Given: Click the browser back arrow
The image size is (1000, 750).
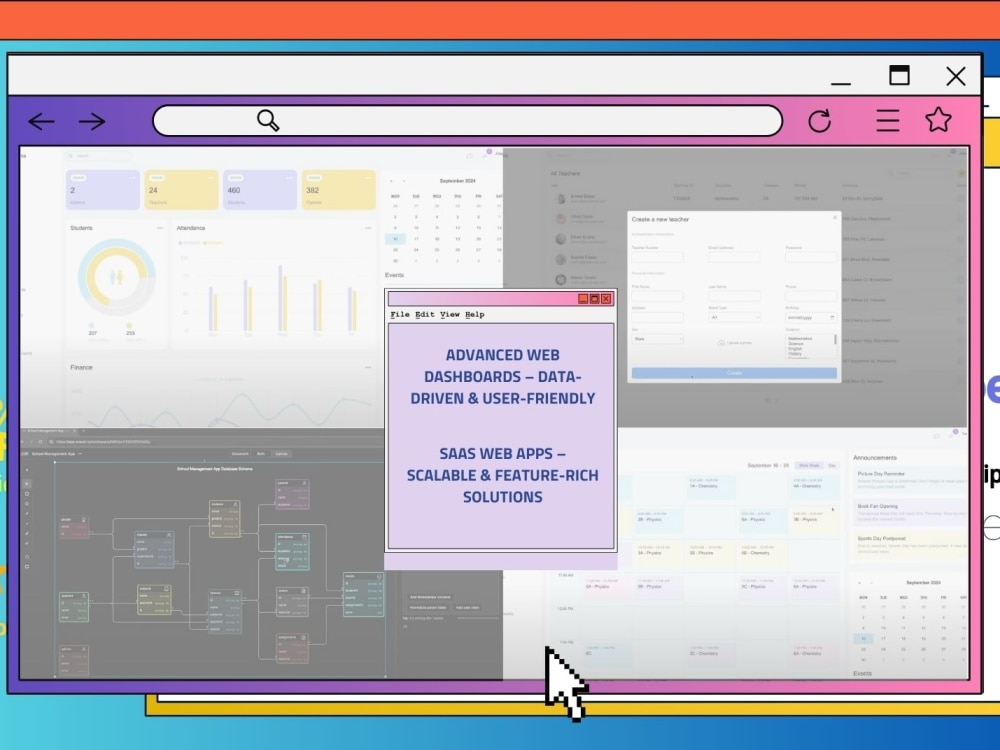Looking at the screenshot, I should [x=41, y=121].
